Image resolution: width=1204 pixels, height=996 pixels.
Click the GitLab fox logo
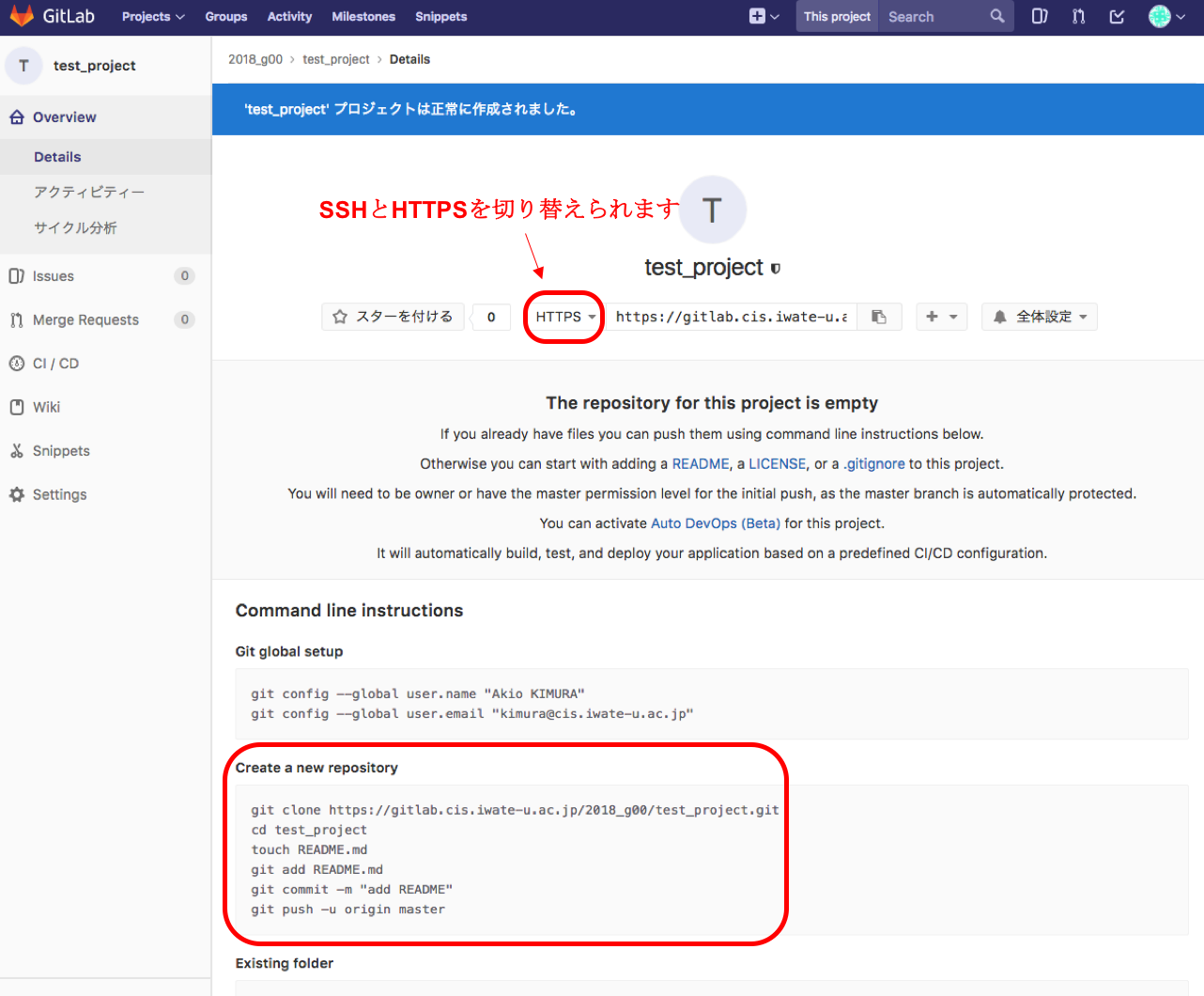22,16
